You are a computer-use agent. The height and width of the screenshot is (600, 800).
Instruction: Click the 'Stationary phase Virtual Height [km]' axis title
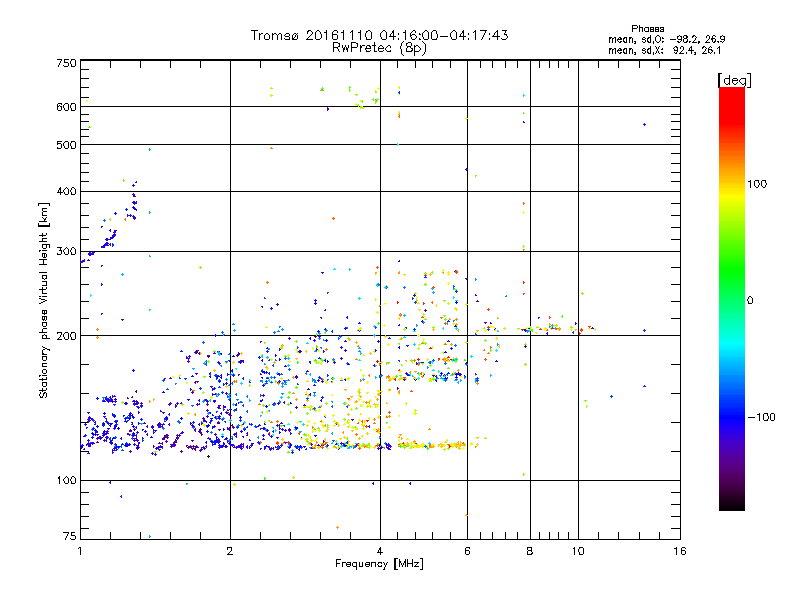tap(43, 300)
